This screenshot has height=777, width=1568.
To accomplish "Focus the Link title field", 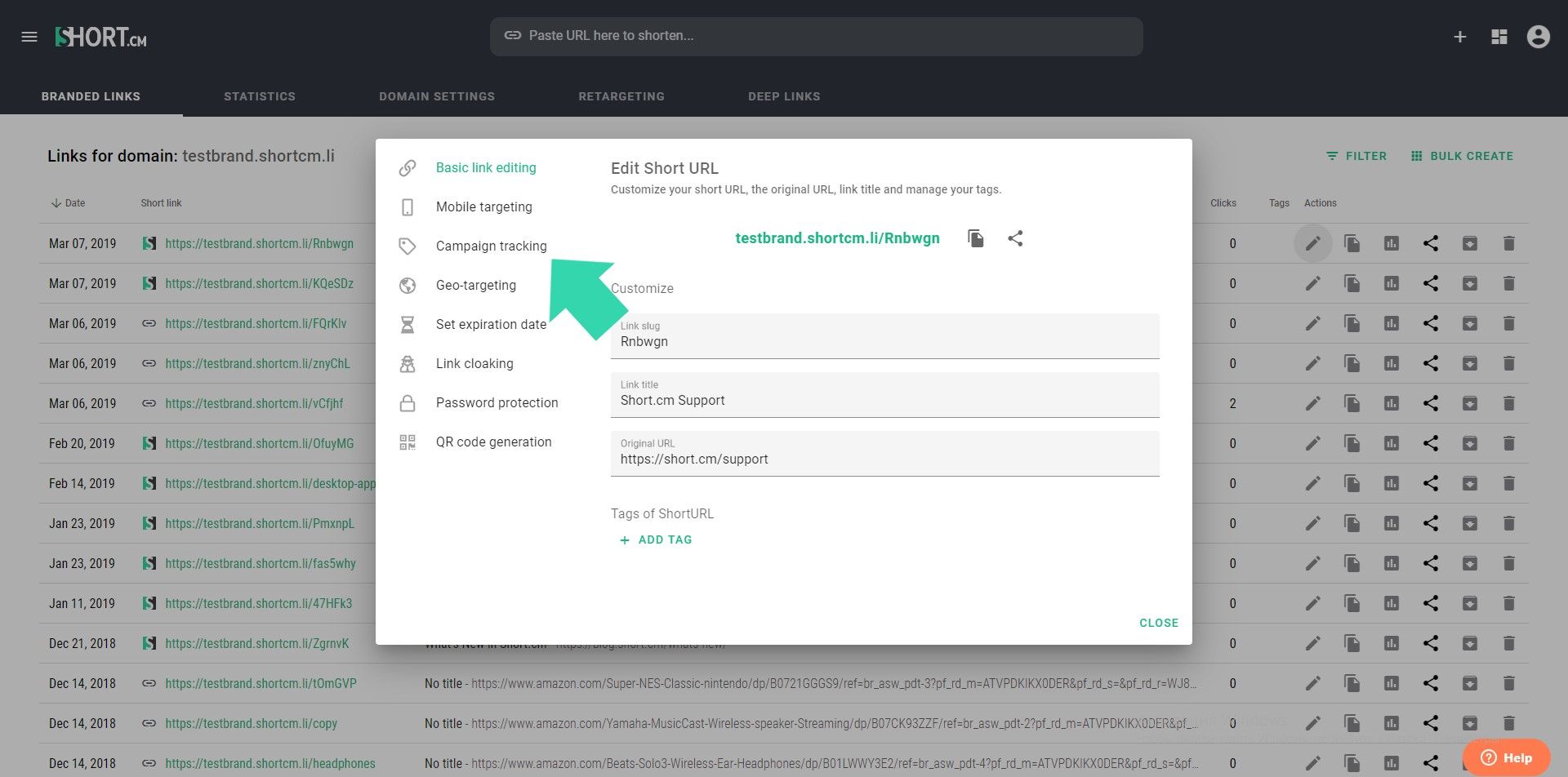I will [x=885, y=395].
